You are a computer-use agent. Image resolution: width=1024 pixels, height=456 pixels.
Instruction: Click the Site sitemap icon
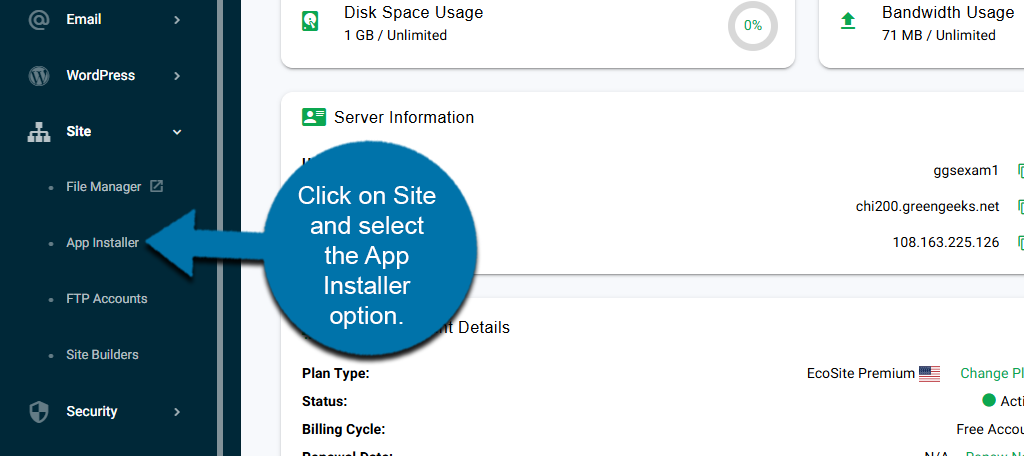tap(39, 131)
